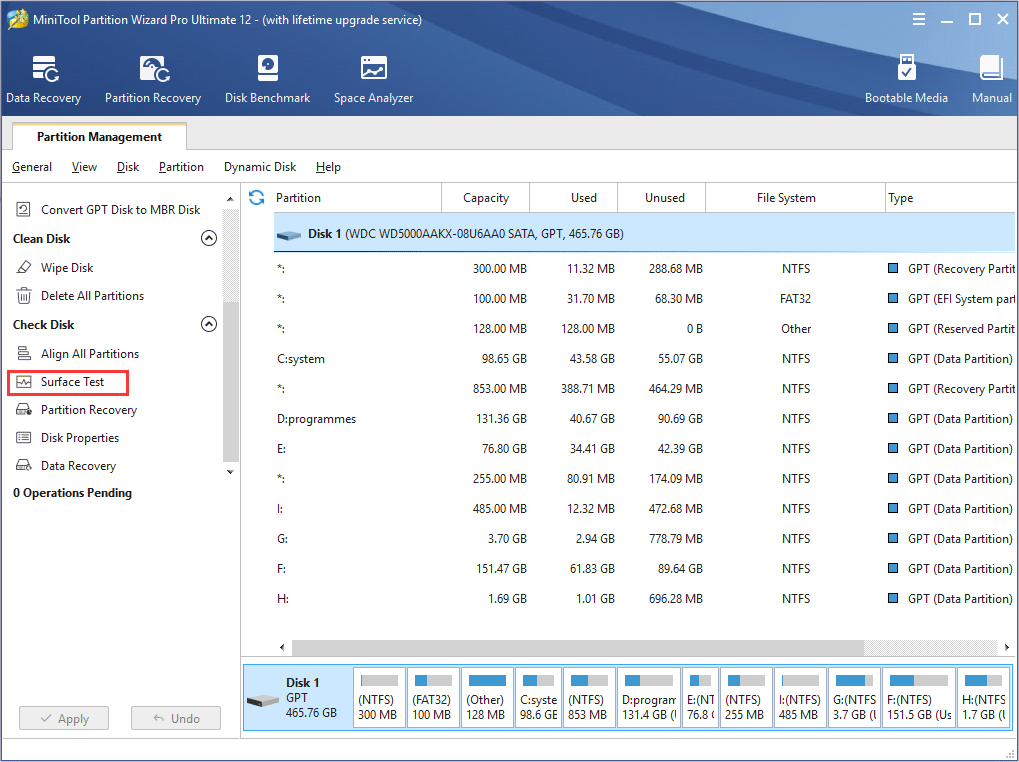Run a Surface Test on the disk
This screenshot has height=762, width=1019.
(72, 382)
